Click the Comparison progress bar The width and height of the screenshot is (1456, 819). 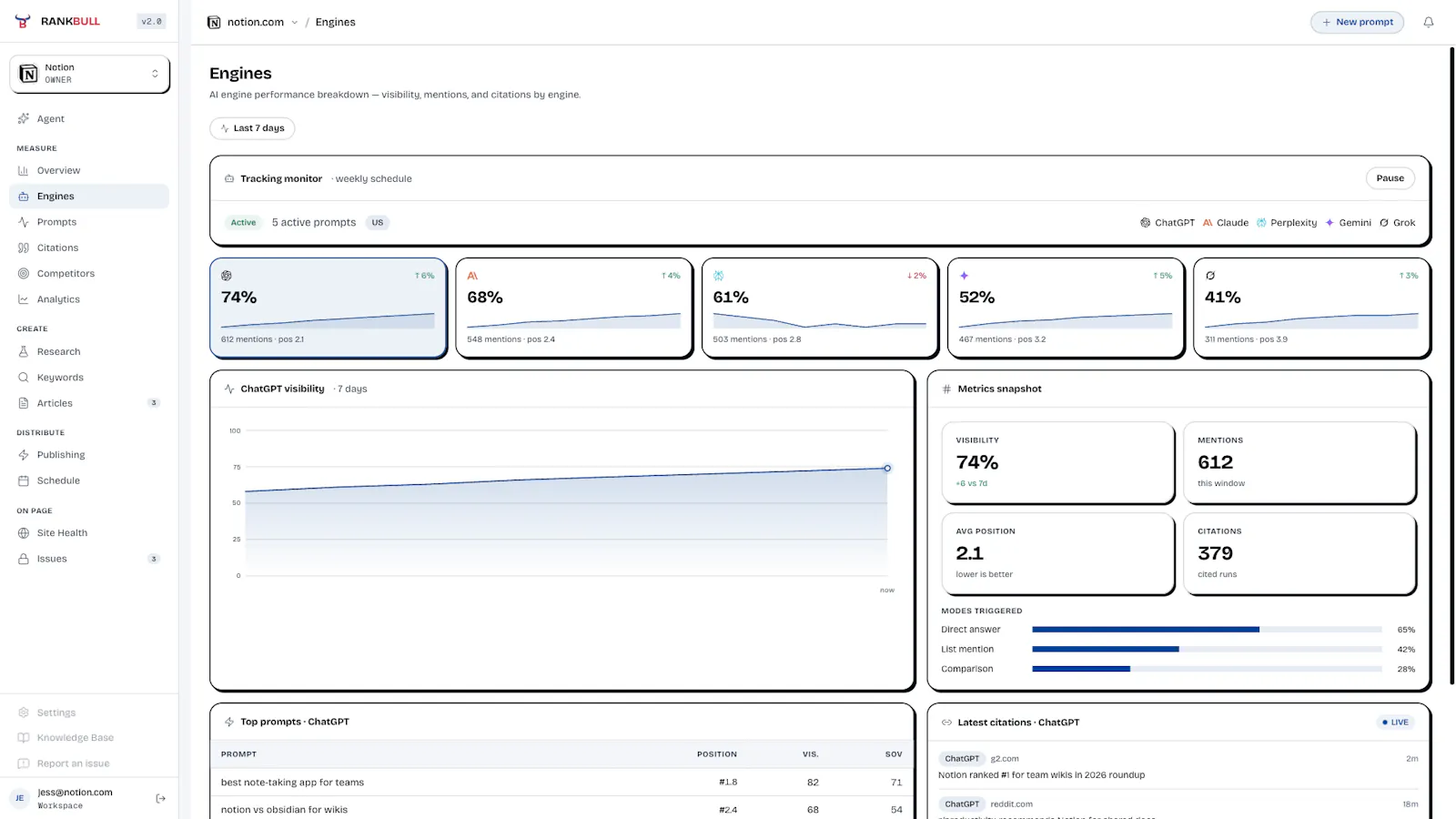[1207, 669]
